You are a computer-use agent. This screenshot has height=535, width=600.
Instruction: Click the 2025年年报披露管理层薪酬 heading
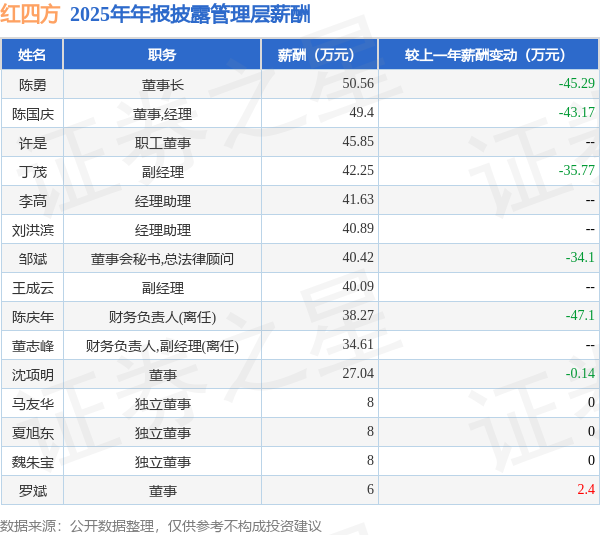[x=190, y=15]
